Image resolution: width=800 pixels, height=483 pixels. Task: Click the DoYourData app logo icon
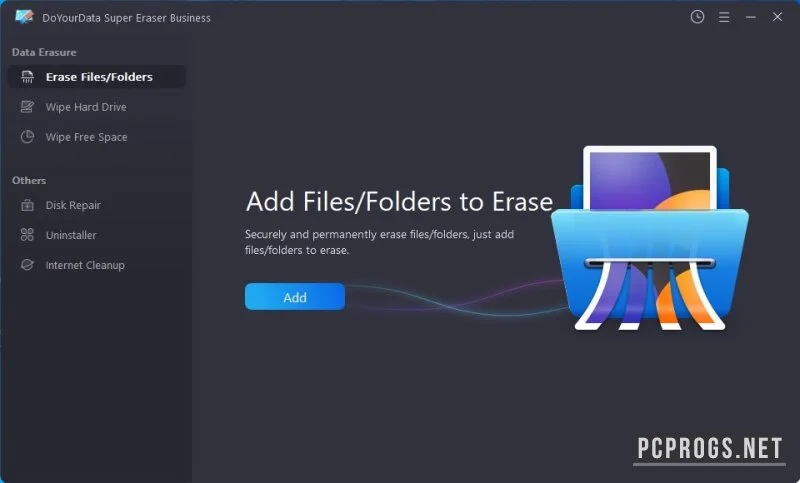24,17
